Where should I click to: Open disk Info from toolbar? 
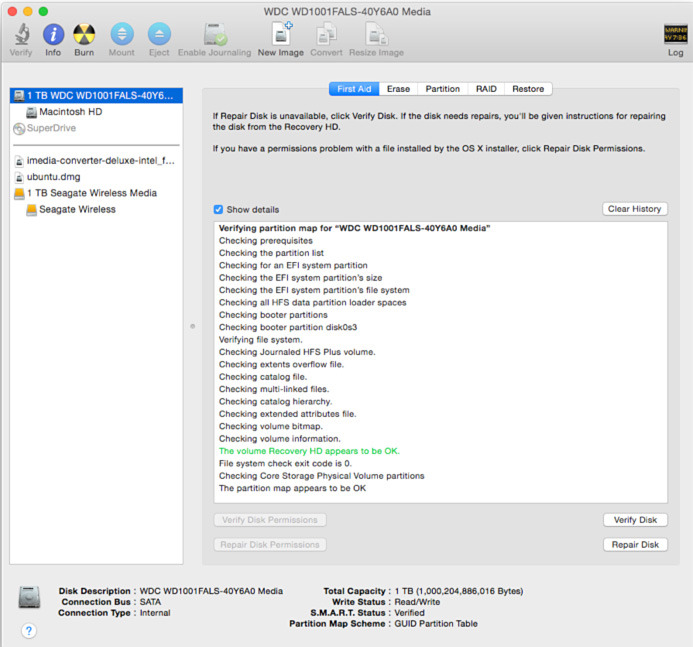click(x=53, y=34)
